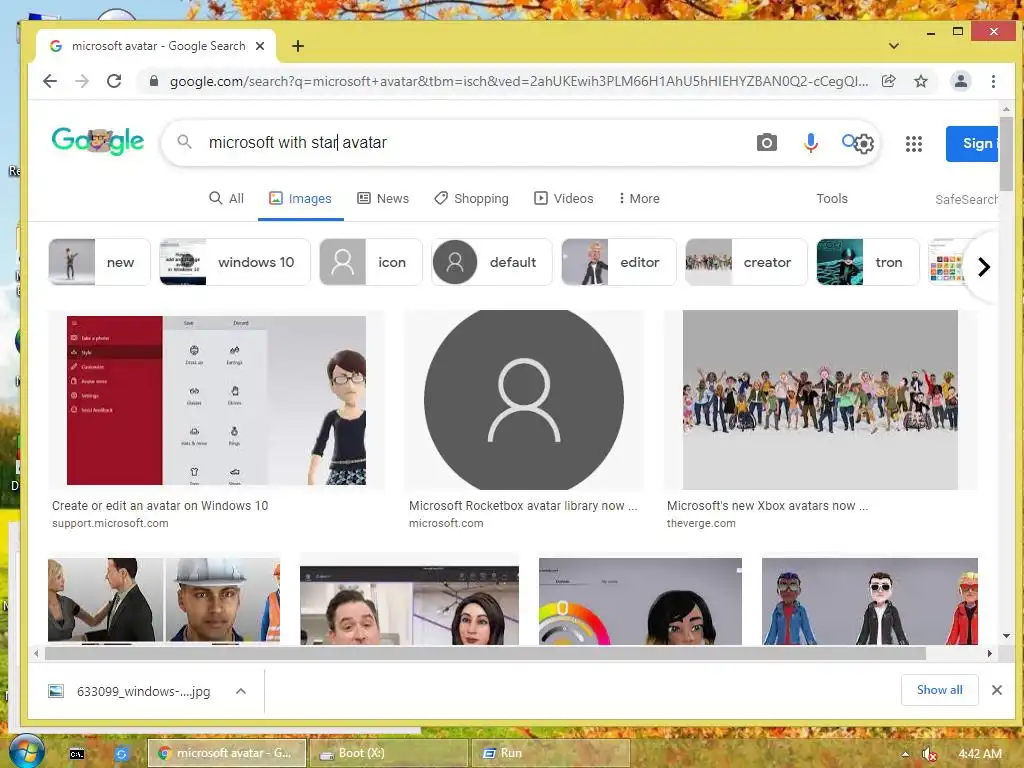The width and height of the screenshot is (1024, 768).
Task: Expand the tab search dropdown arrow
Action: click(894, 46)
